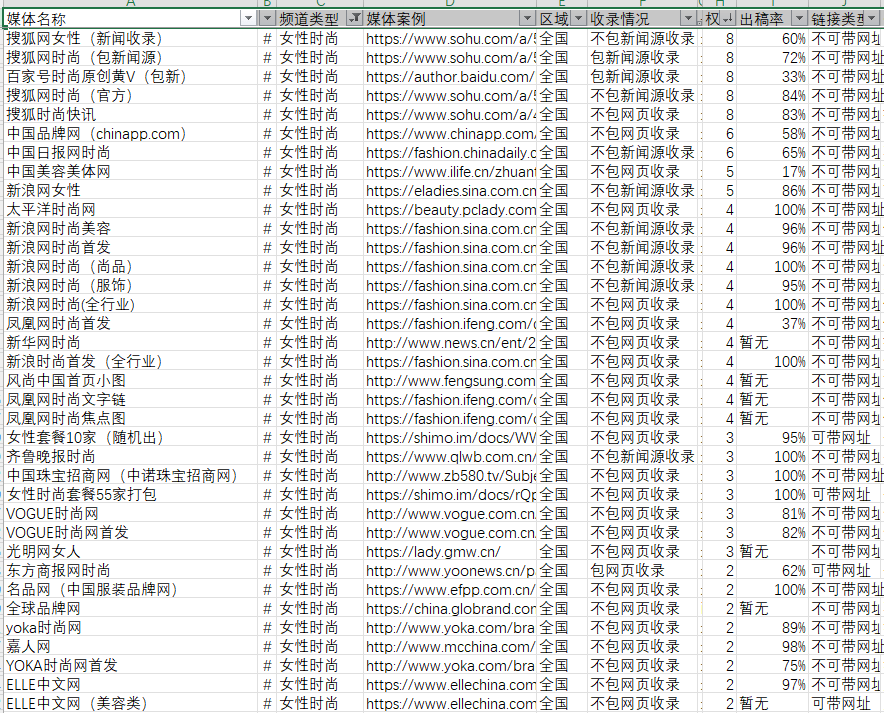Click the sort arrow icon on 权 column
Image resolution: width=884 pixels, height=713 pixels.
727,19
